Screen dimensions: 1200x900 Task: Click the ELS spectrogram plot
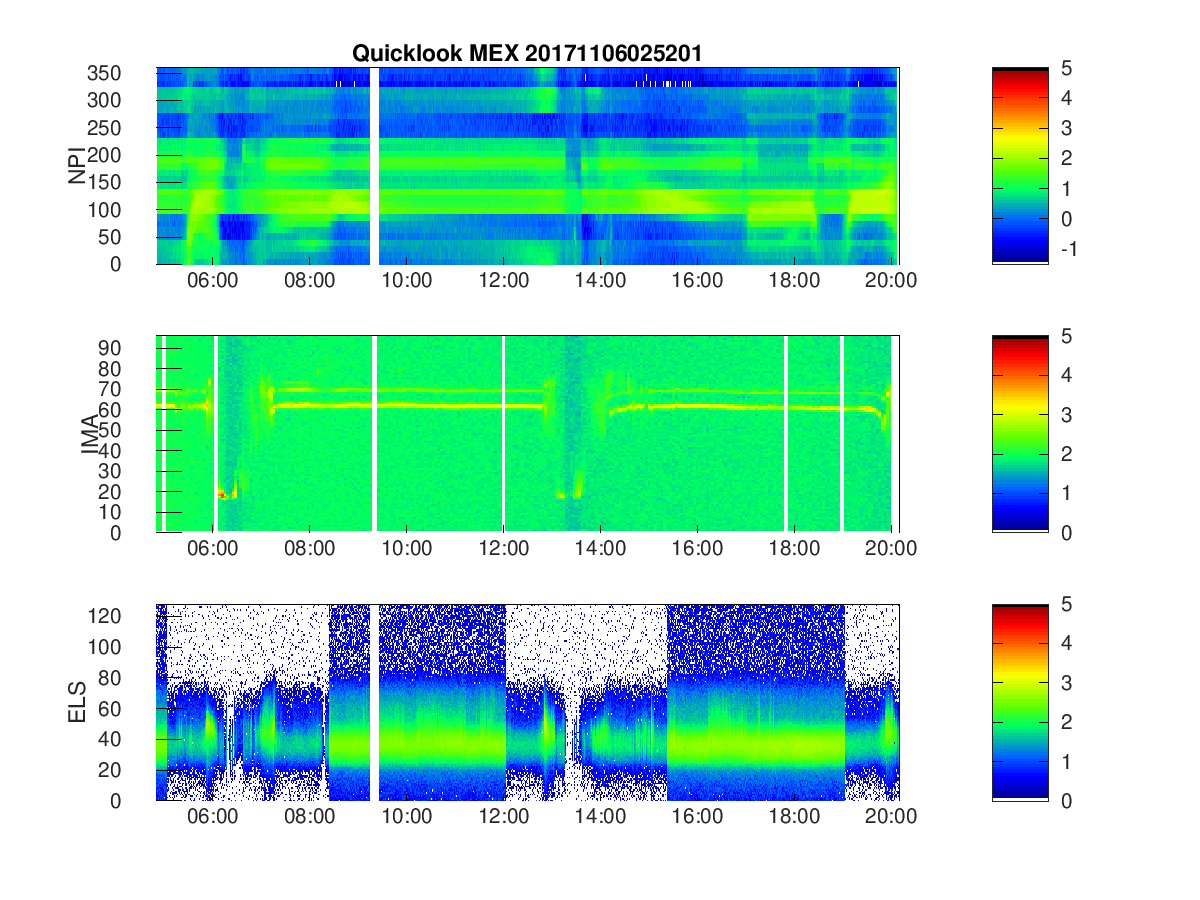528,702
